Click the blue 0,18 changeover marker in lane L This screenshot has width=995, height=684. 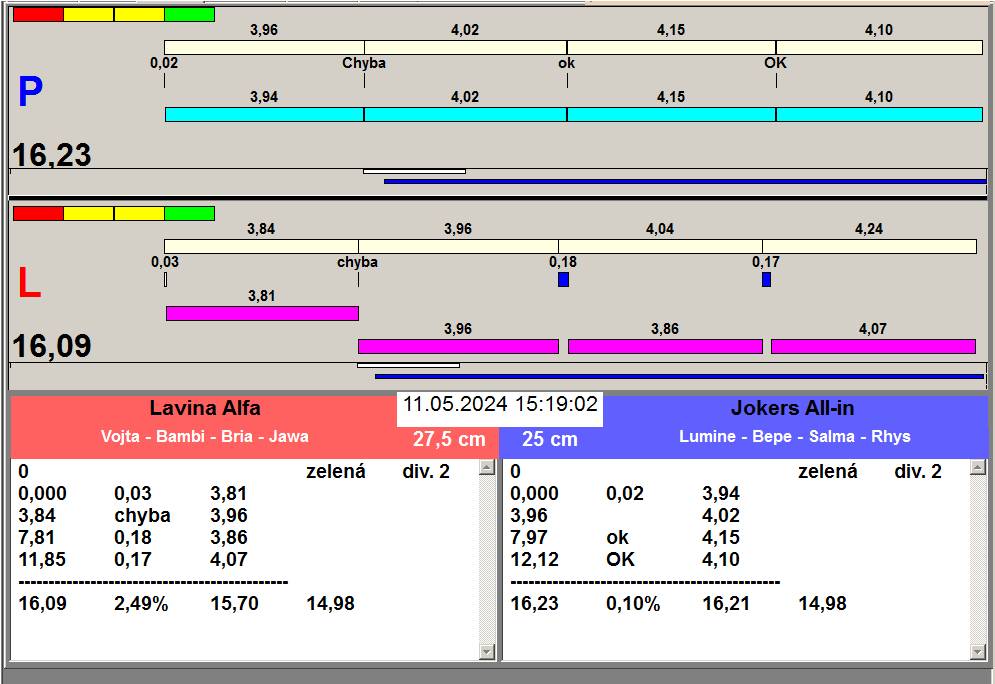pyautogui.click(x=563, y=279)
